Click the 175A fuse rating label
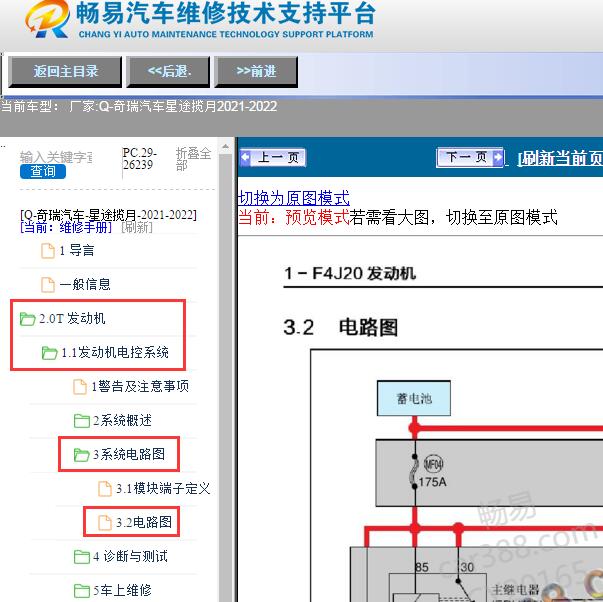This screenshot has width=603, height=602. click(x=432, y=482)
